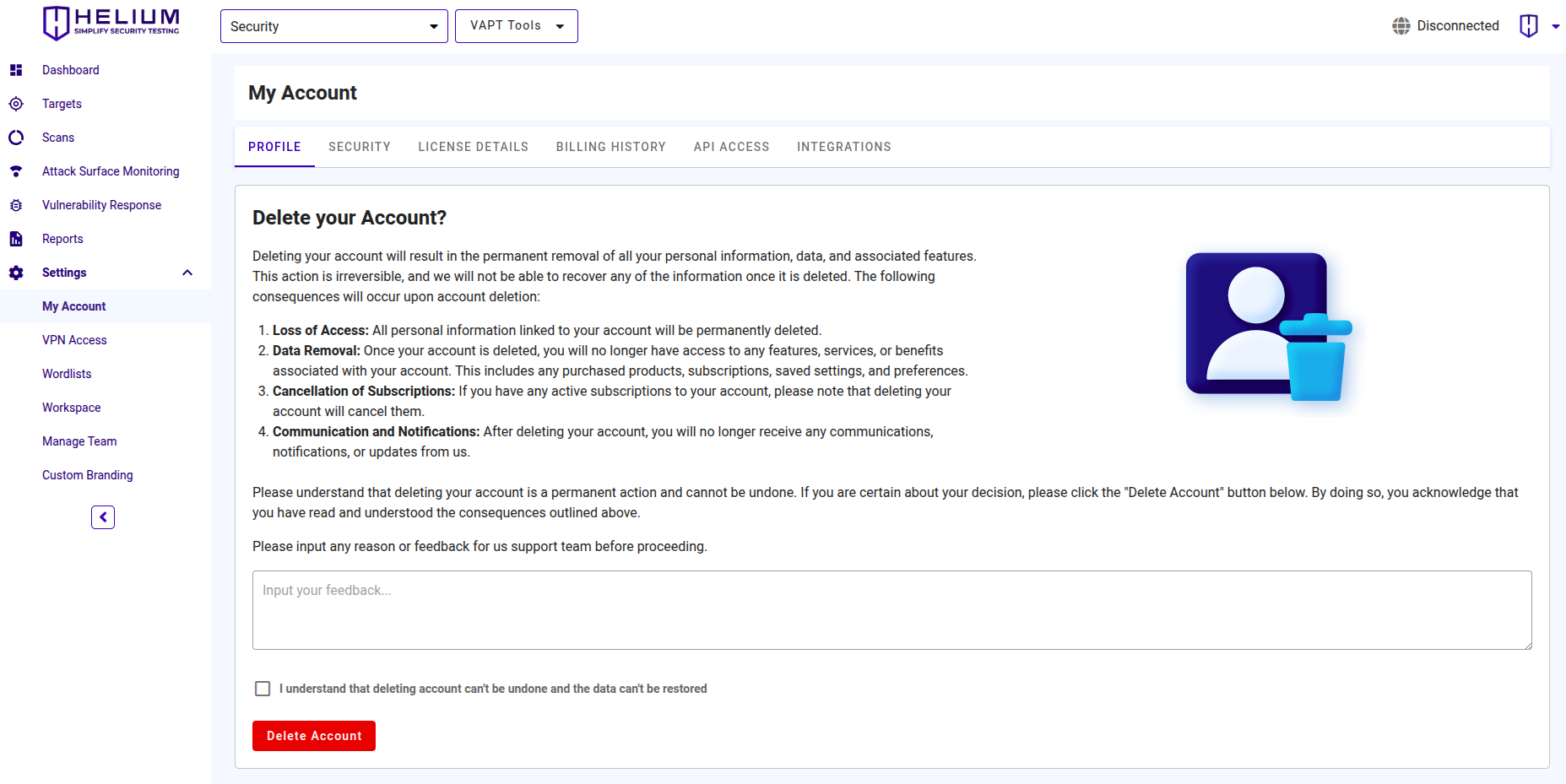Open the user profile shield dropdown
This screenshot has width=1566, height=784.
coord(1538,26)
